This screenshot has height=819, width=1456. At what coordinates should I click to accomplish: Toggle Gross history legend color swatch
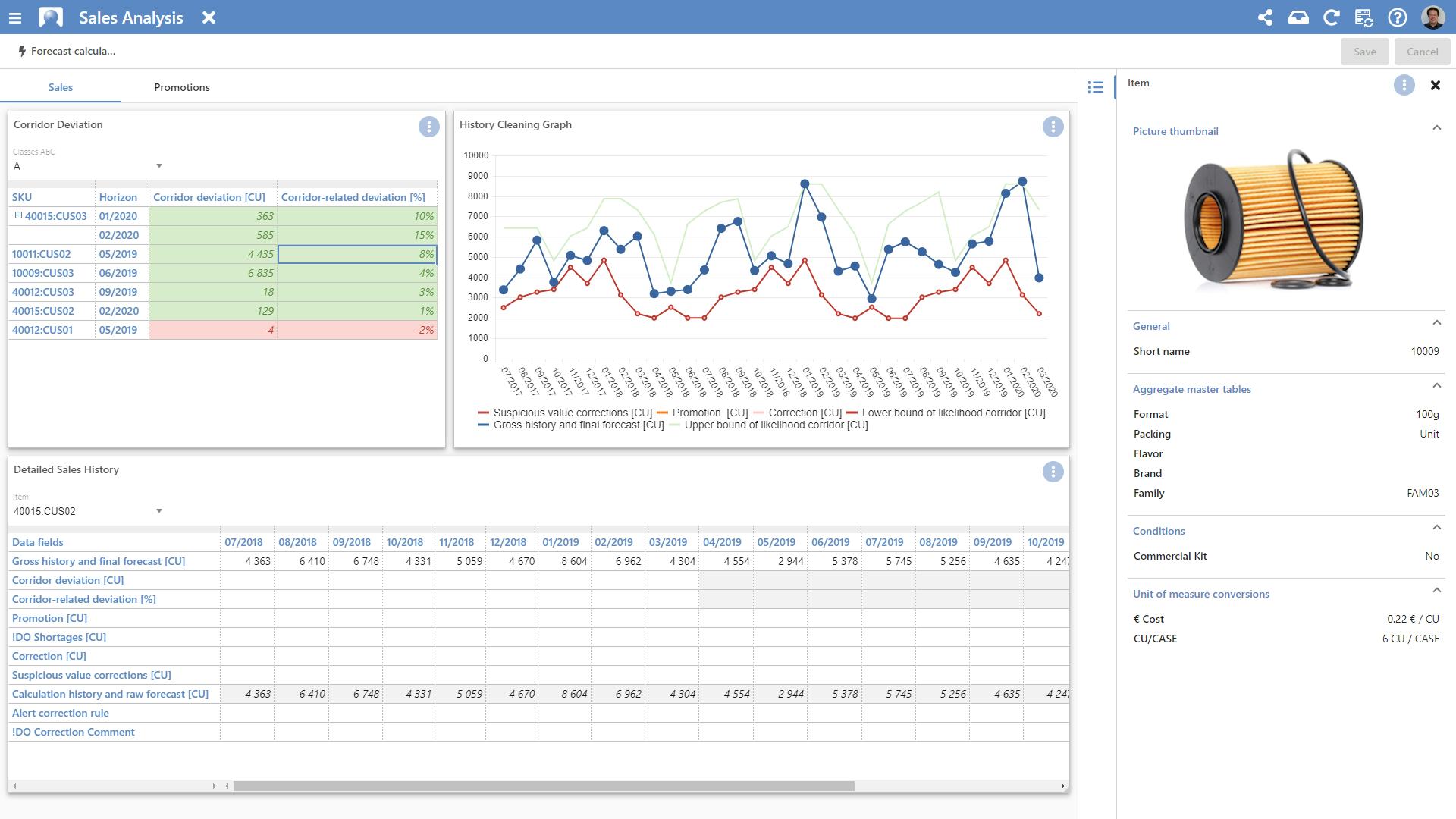(x=484, y=425)
